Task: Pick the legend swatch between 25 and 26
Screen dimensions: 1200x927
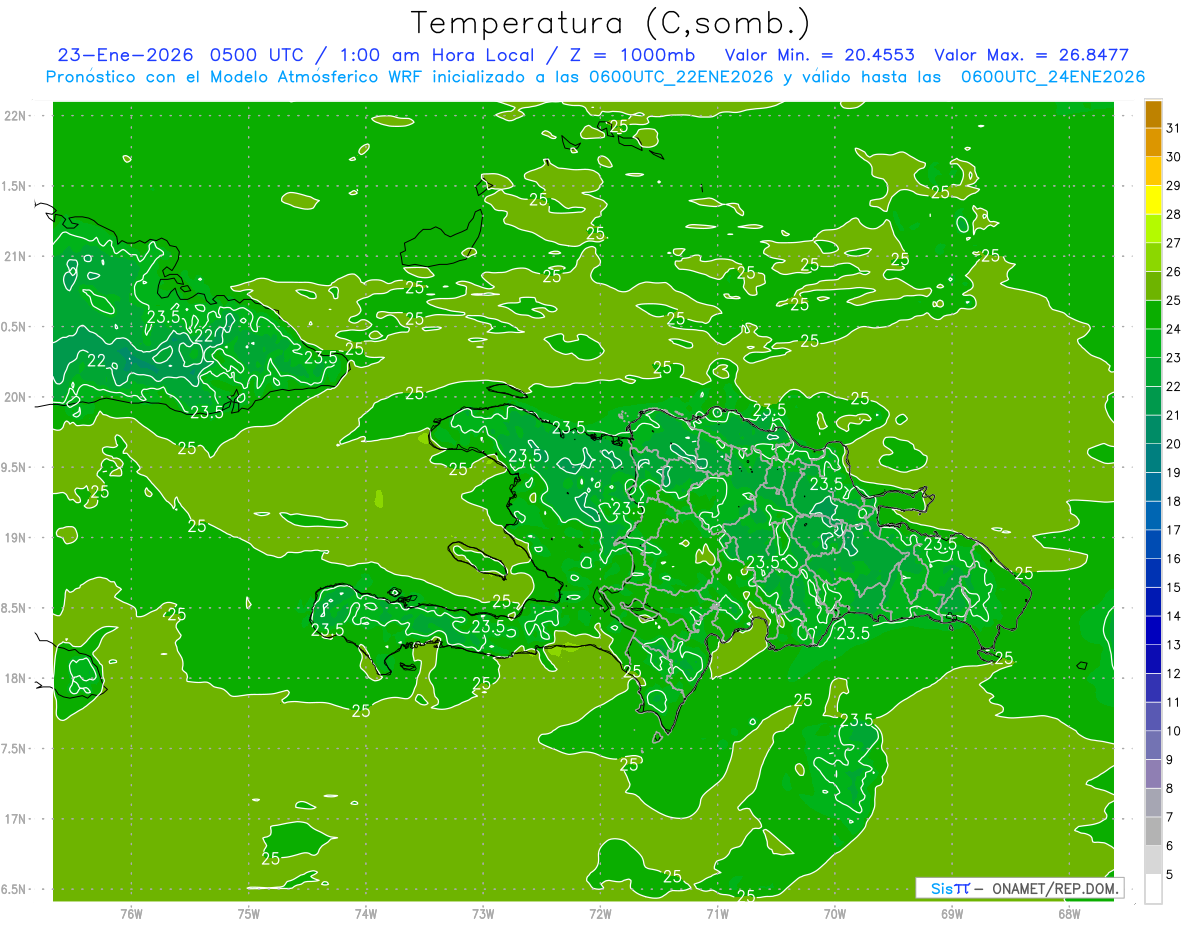Action: 1153,286
